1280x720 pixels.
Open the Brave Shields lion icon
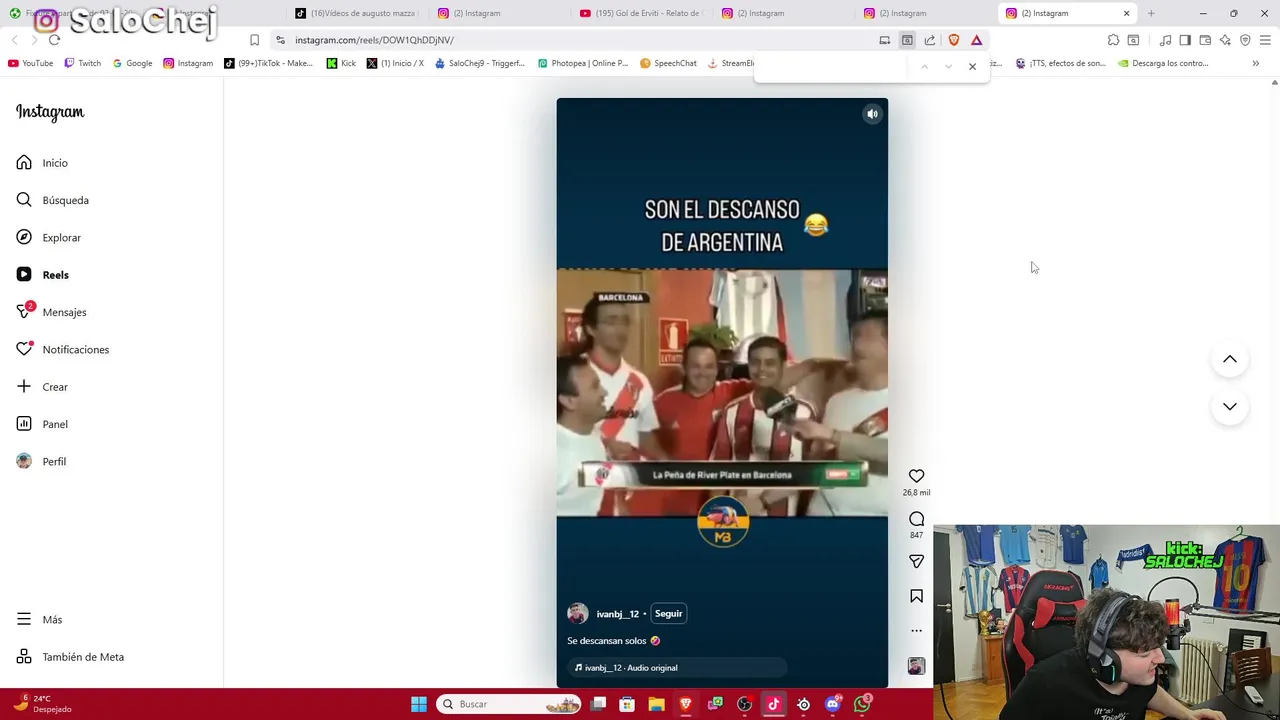click(x=953, y=40)
